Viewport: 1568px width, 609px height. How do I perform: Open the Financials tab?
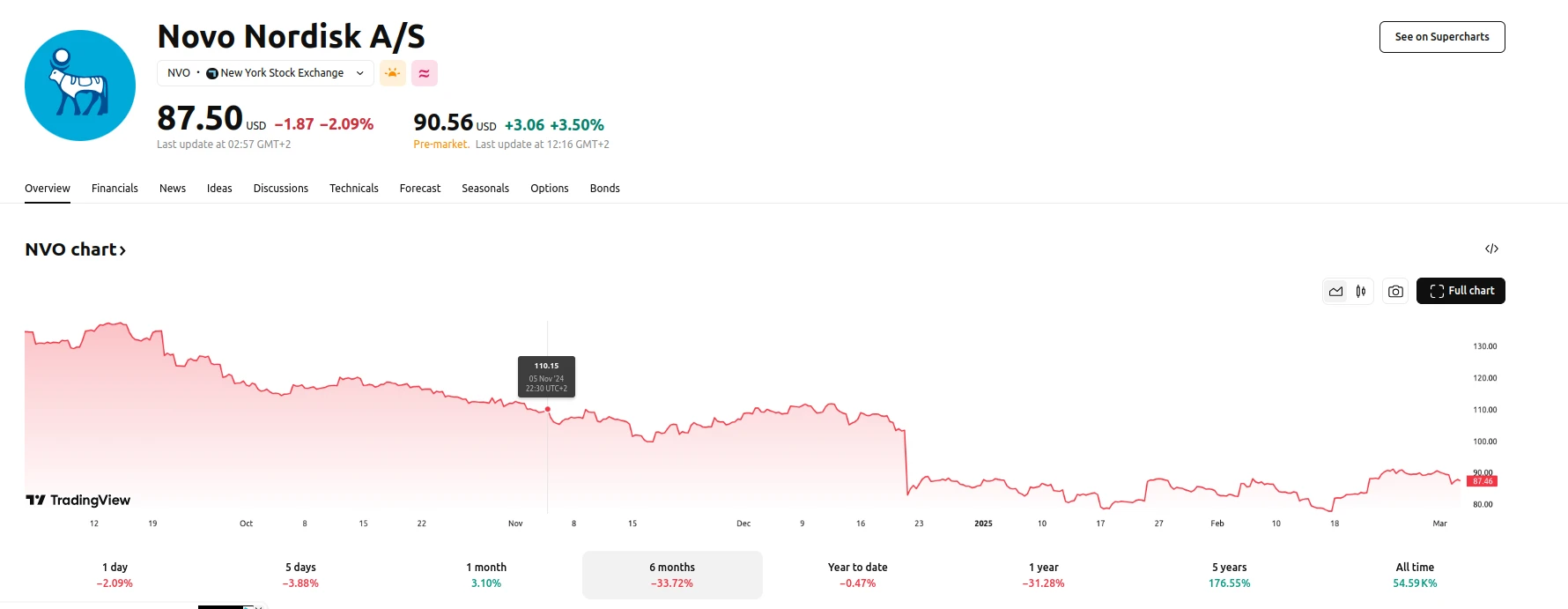tap(115, 189)
